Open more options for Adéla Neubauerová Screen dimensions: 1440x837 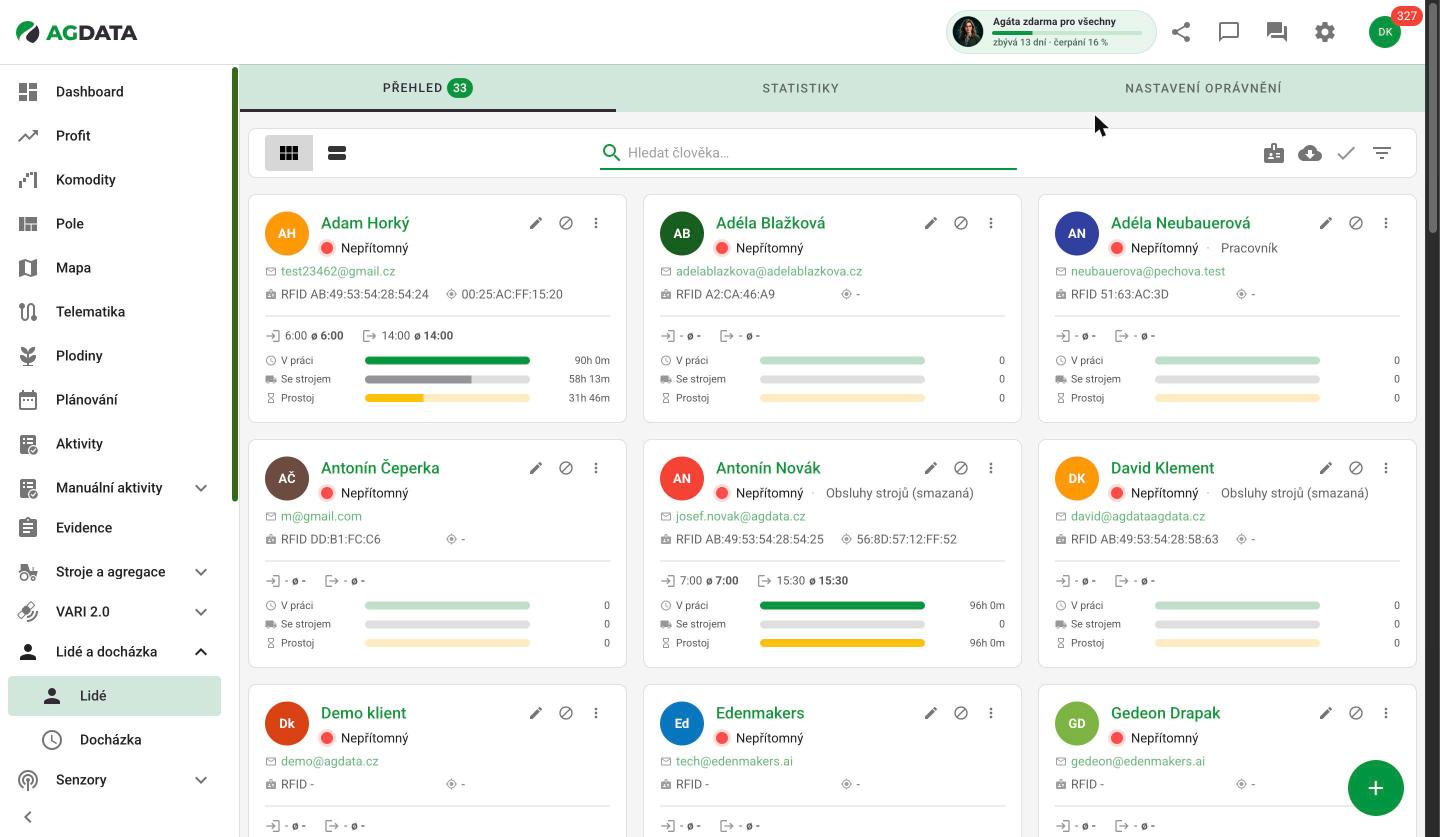pos(1386,223)
